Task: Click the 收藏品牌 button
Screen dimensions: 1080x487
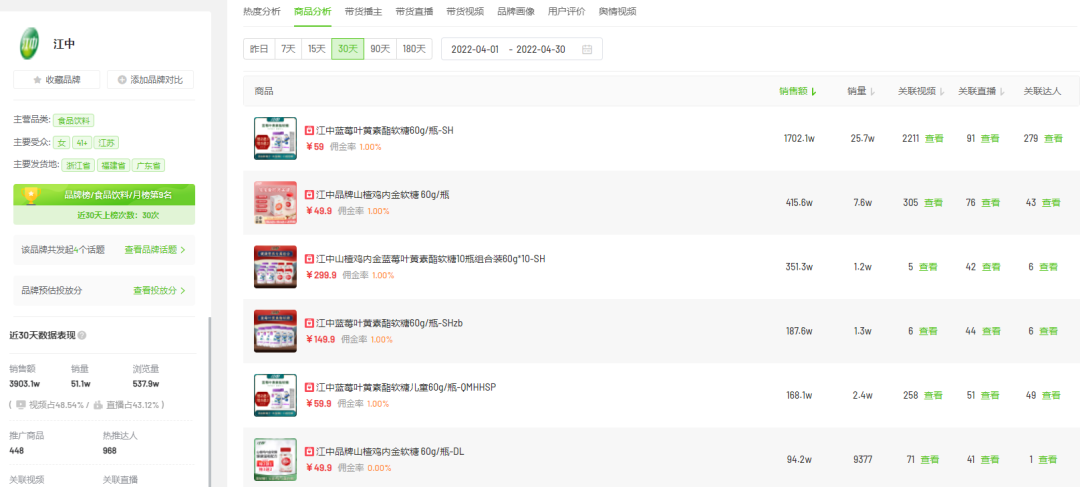Action: click(x=56, y=80)
